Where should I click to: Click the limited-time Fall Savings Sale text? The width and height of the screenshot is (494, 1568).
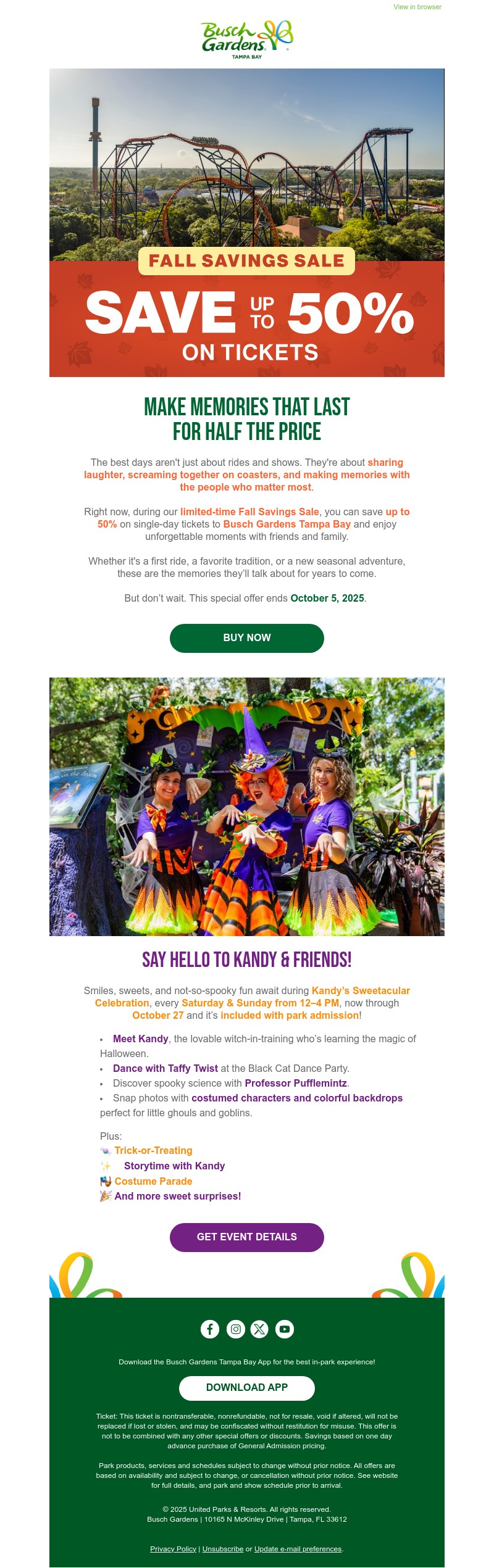coord(249,512)
